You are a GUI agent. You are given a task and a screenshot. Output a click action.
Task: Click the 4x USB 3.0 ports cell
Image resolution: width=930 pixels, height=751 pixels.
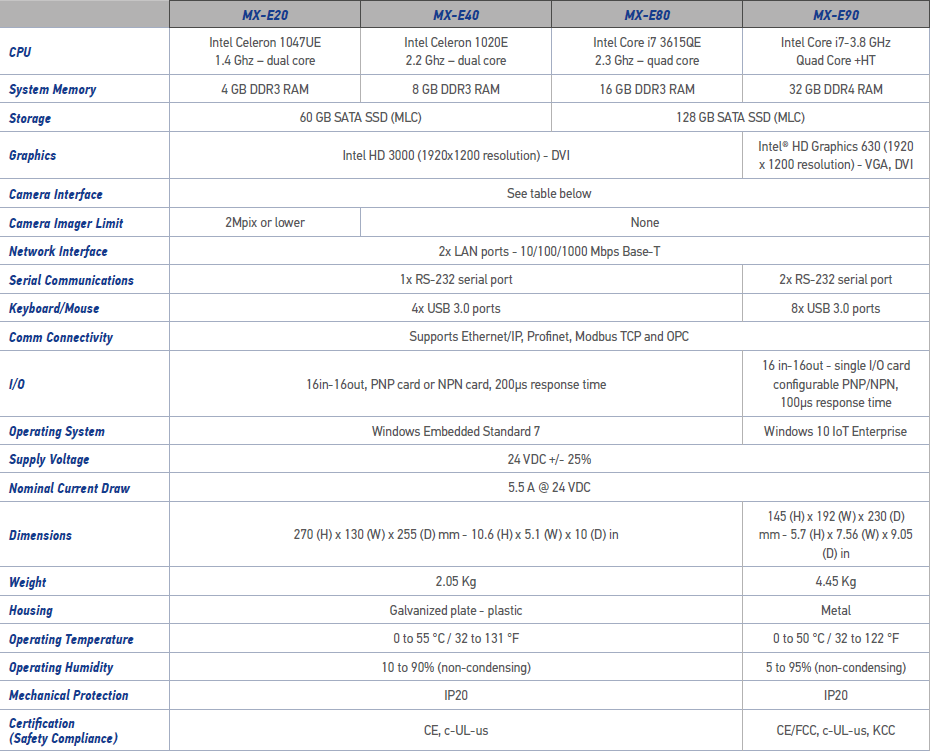pos(456,308)
